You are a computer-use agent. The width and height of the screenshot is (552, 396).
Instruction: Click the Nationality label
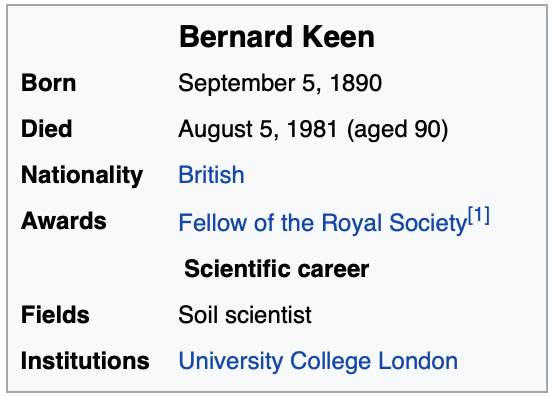[x=82, y=175]
